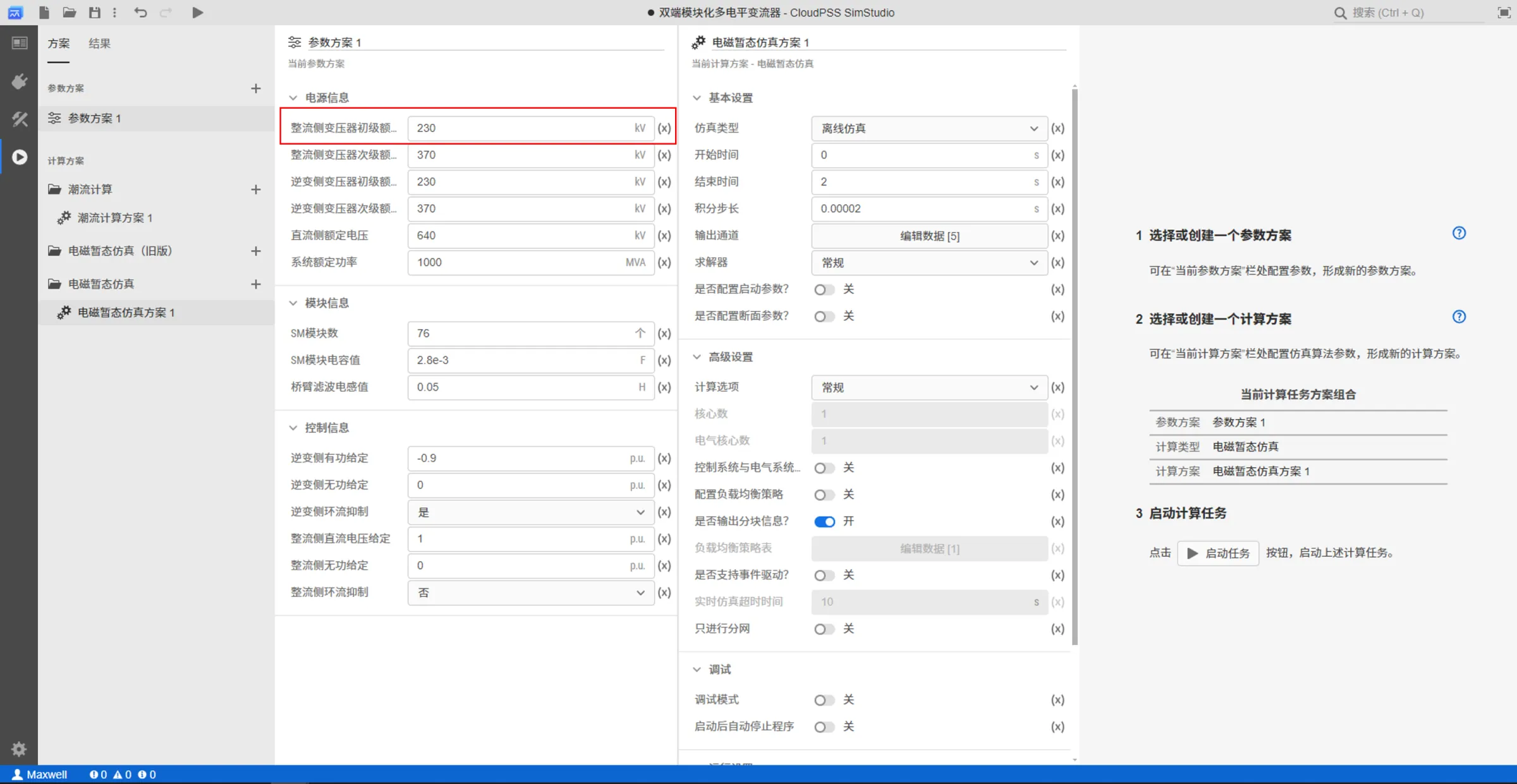
Task: Toggle 是否配置启动参数 switch
Action: click(x=824, y=289)
